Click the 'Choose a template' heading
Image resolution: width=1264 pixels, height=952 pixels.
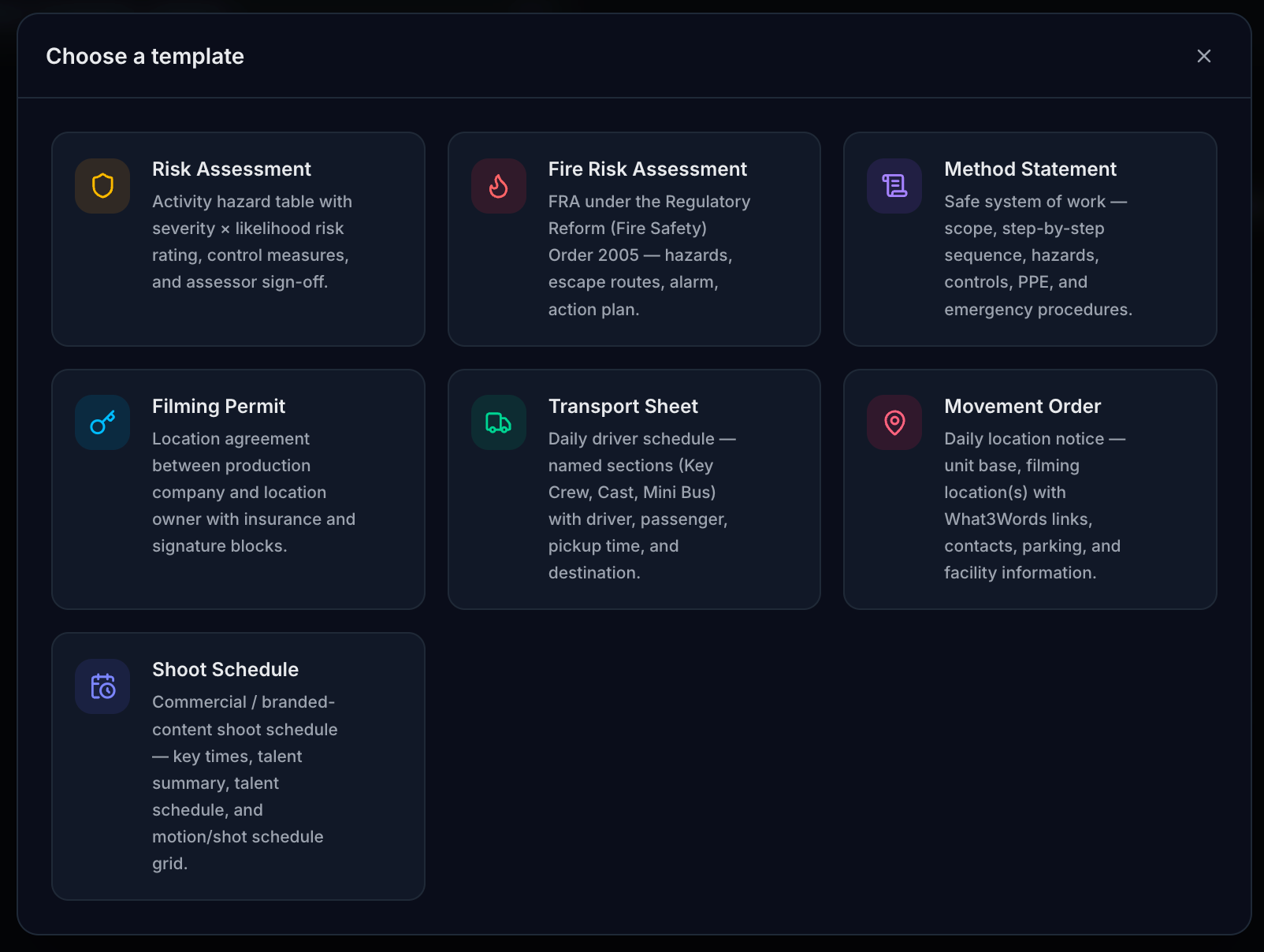[x=145, y=57]
